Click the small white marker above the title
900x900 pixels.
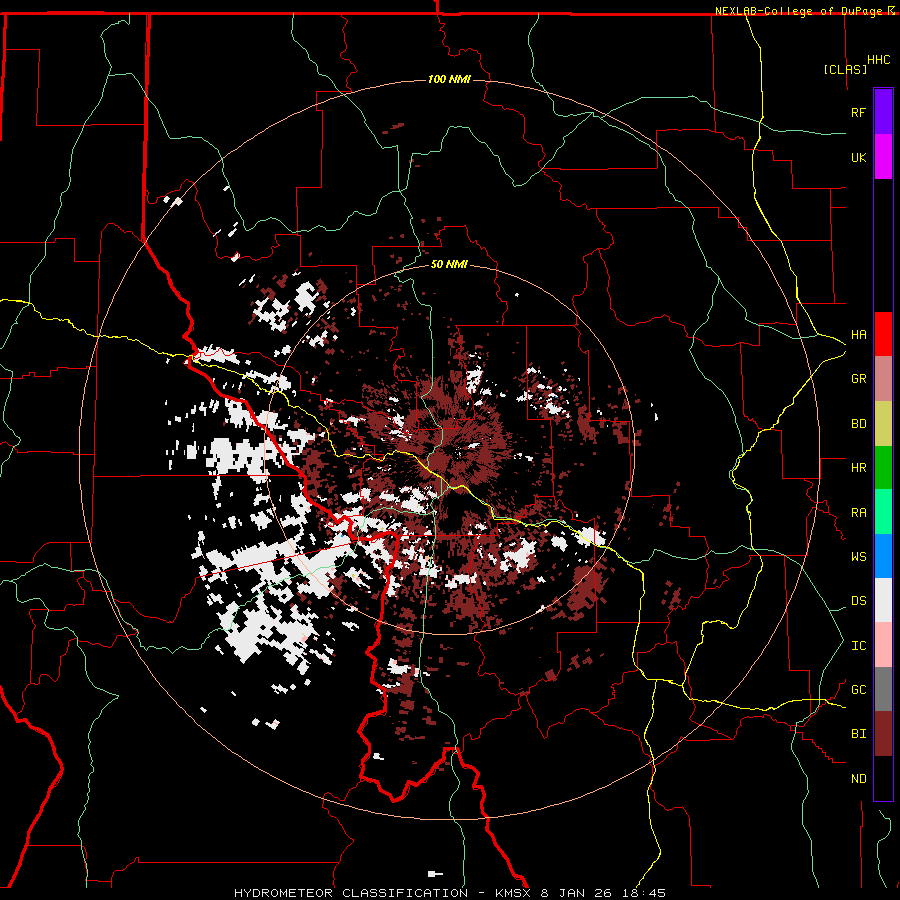coord(435,874)
